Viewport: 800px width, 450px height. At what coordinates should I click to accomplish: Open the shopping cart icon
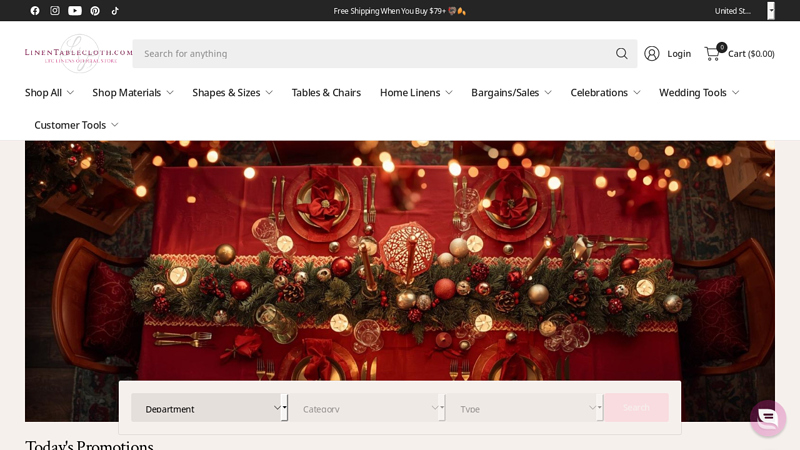(712, 54)
